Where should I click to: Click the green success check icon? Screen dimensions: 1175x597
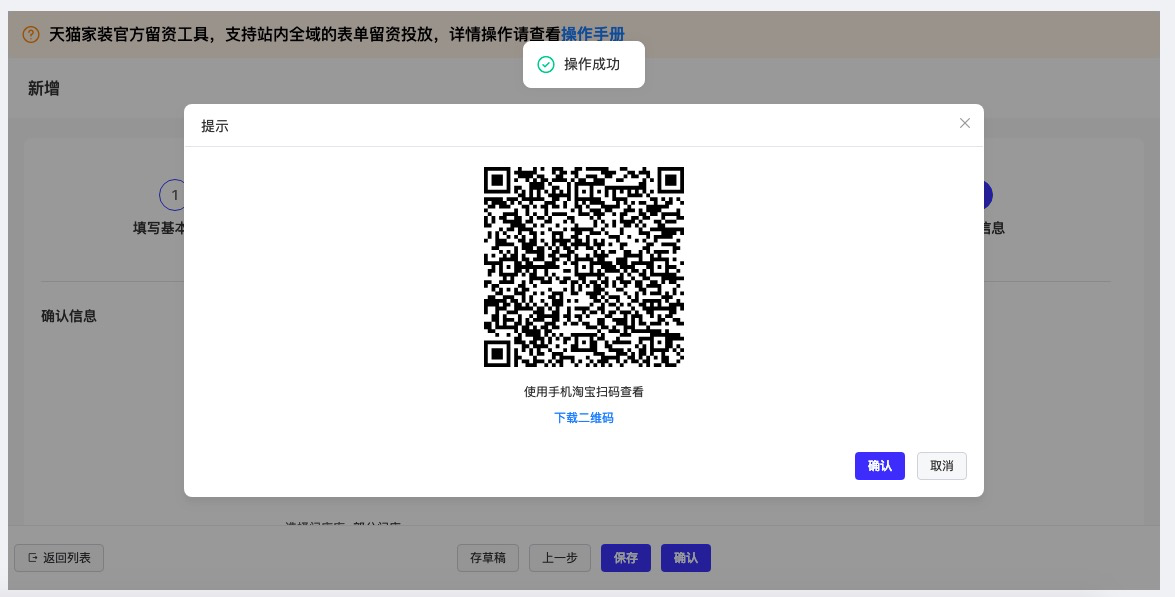(546, 64)
